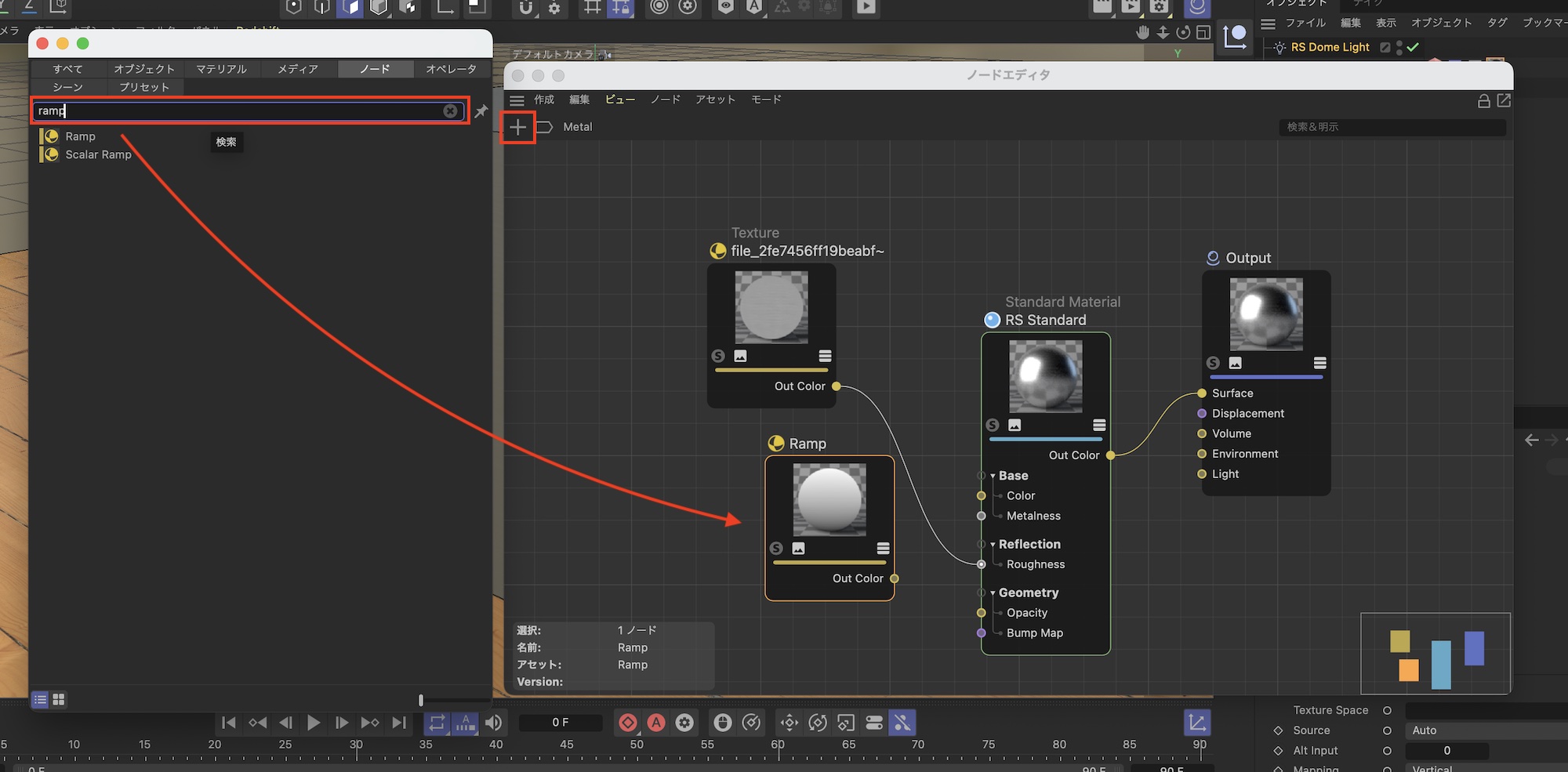Play the animation forward

click(x=314, y=723)
